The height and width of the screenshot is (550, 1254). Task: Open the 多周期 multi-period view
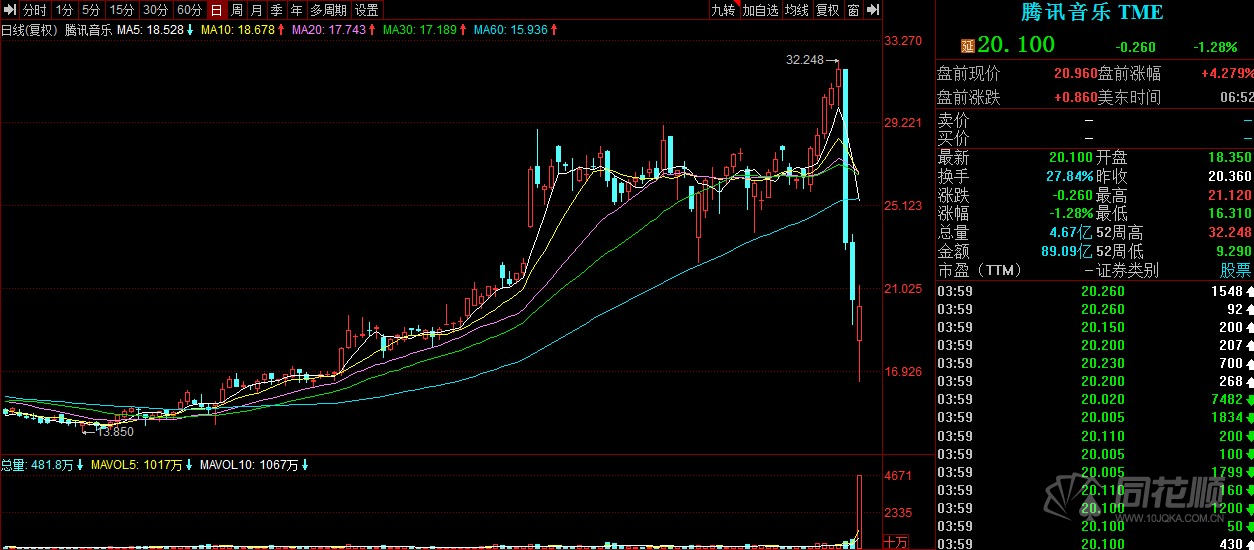329,10
